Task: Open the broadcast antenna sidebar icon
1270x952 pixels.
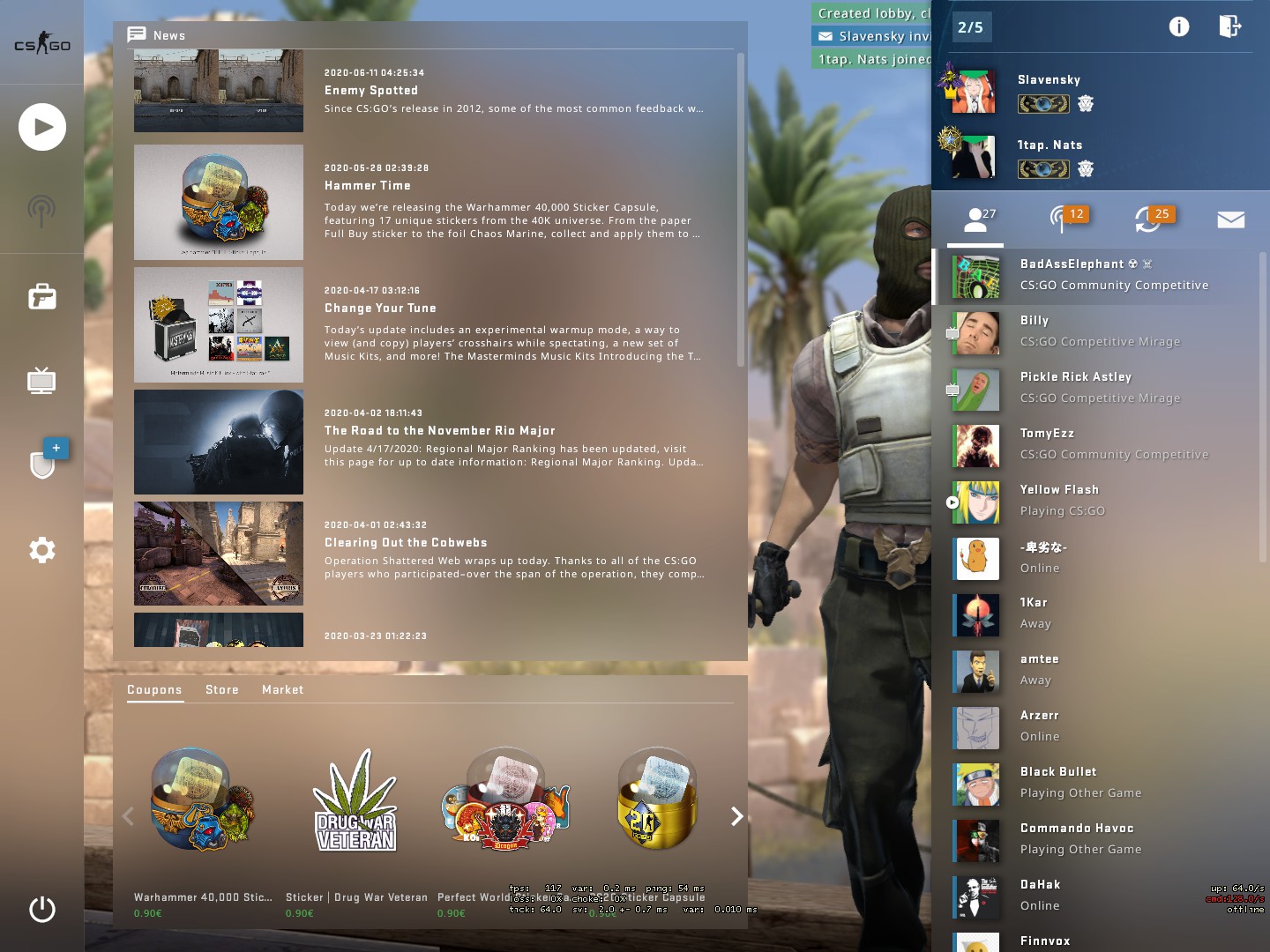Action: click(x=41, y=211)
